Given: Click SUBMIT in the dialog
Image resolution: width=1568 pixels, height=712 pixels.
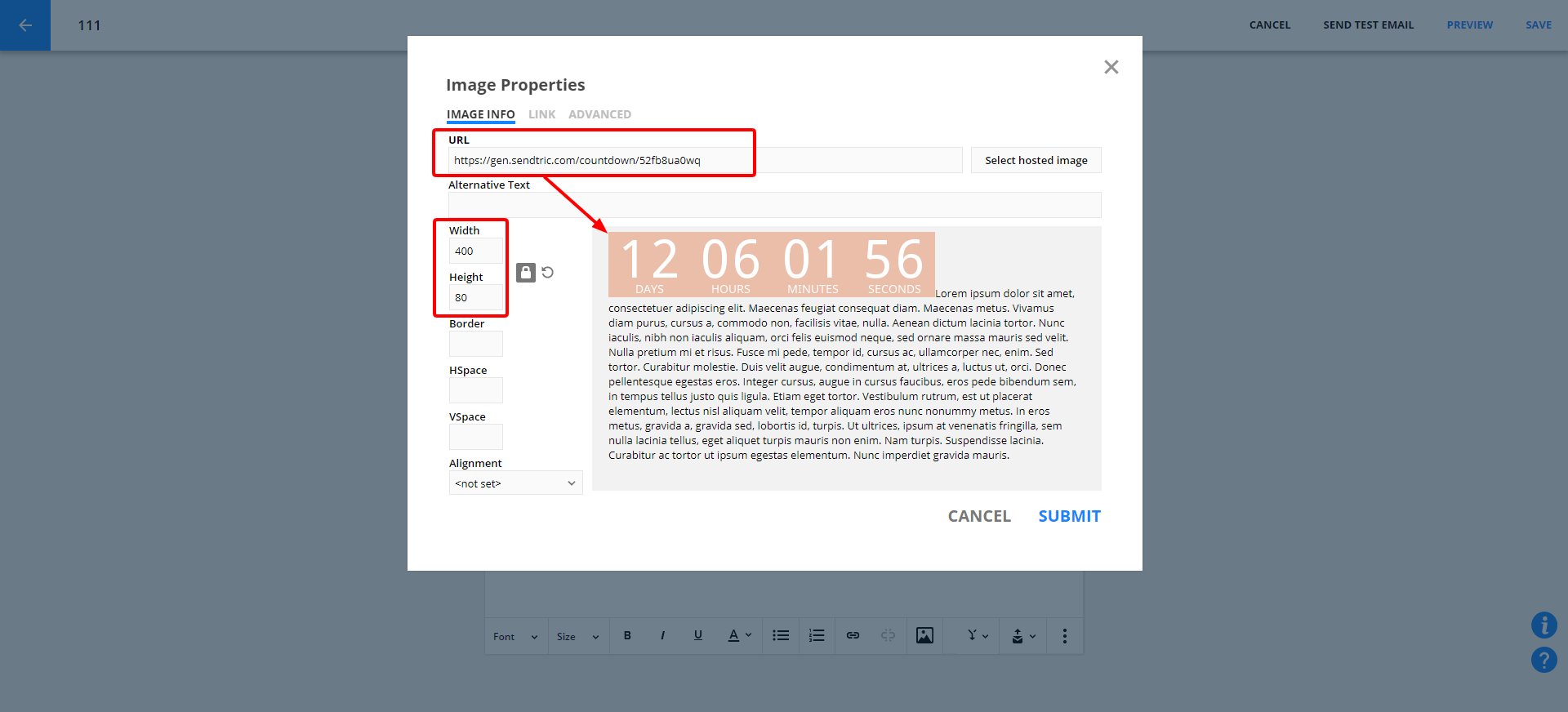Looking at the screenshot, I should (1069, 516).
